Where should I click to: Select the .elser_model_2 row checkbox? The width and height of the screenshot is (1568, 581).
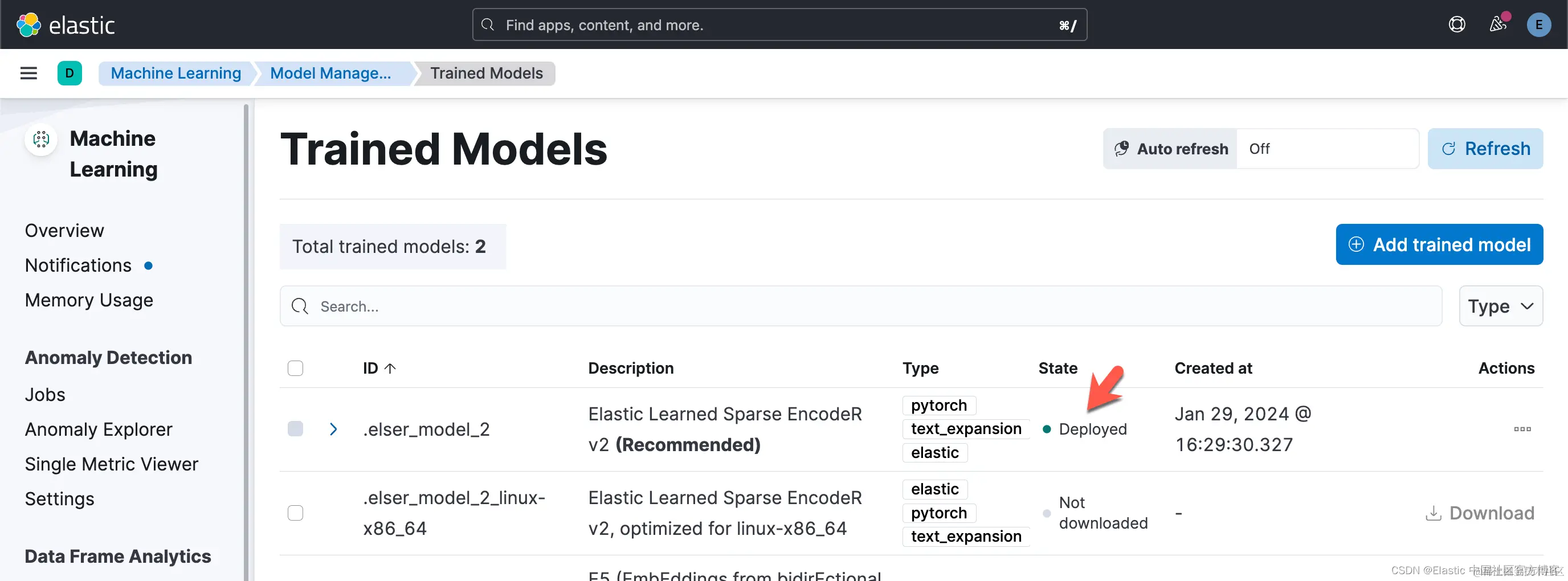pos(295,429)
